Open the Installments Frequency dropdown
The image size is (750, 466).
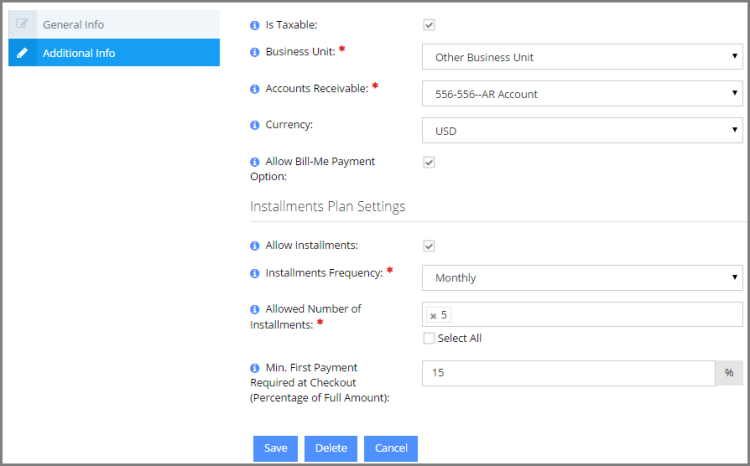click(582, 278)
